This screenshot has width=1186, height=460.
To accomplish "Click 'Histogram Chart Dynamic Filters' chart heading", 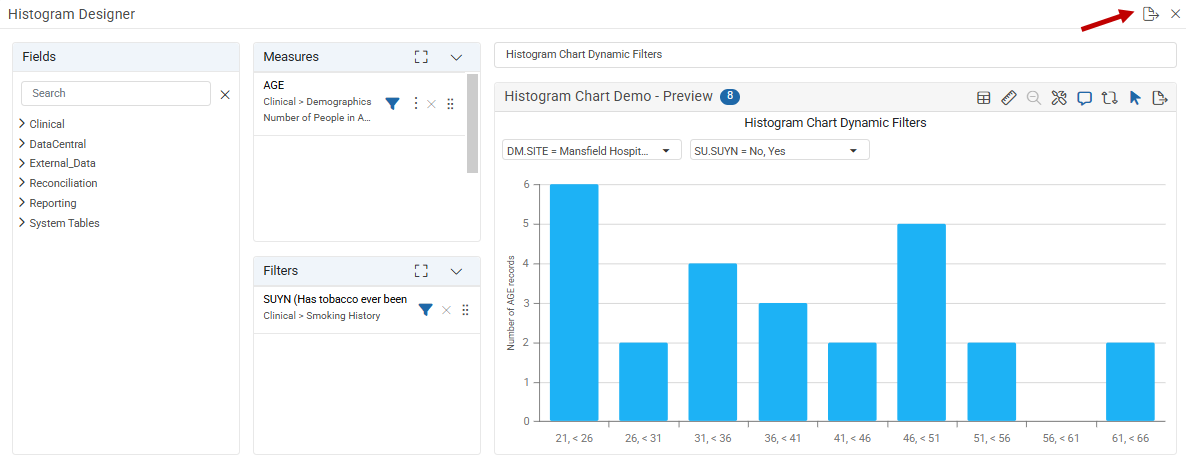I will [x=835, y=122].
